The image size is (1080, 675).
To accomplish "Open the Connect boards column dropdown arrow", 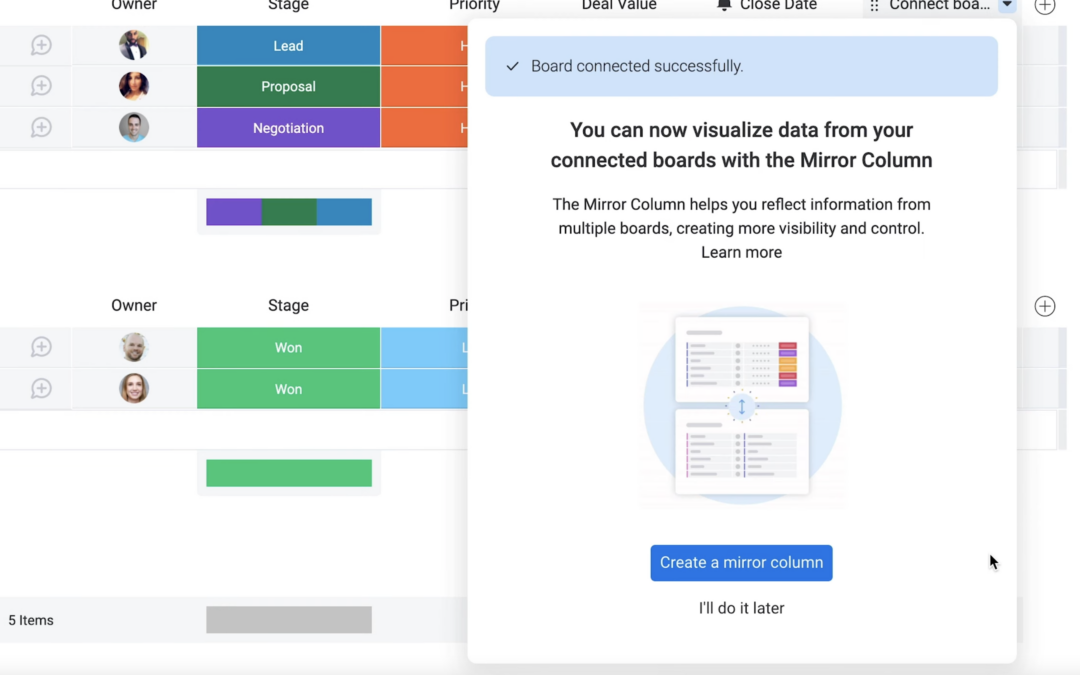I will pos(1007,6).
